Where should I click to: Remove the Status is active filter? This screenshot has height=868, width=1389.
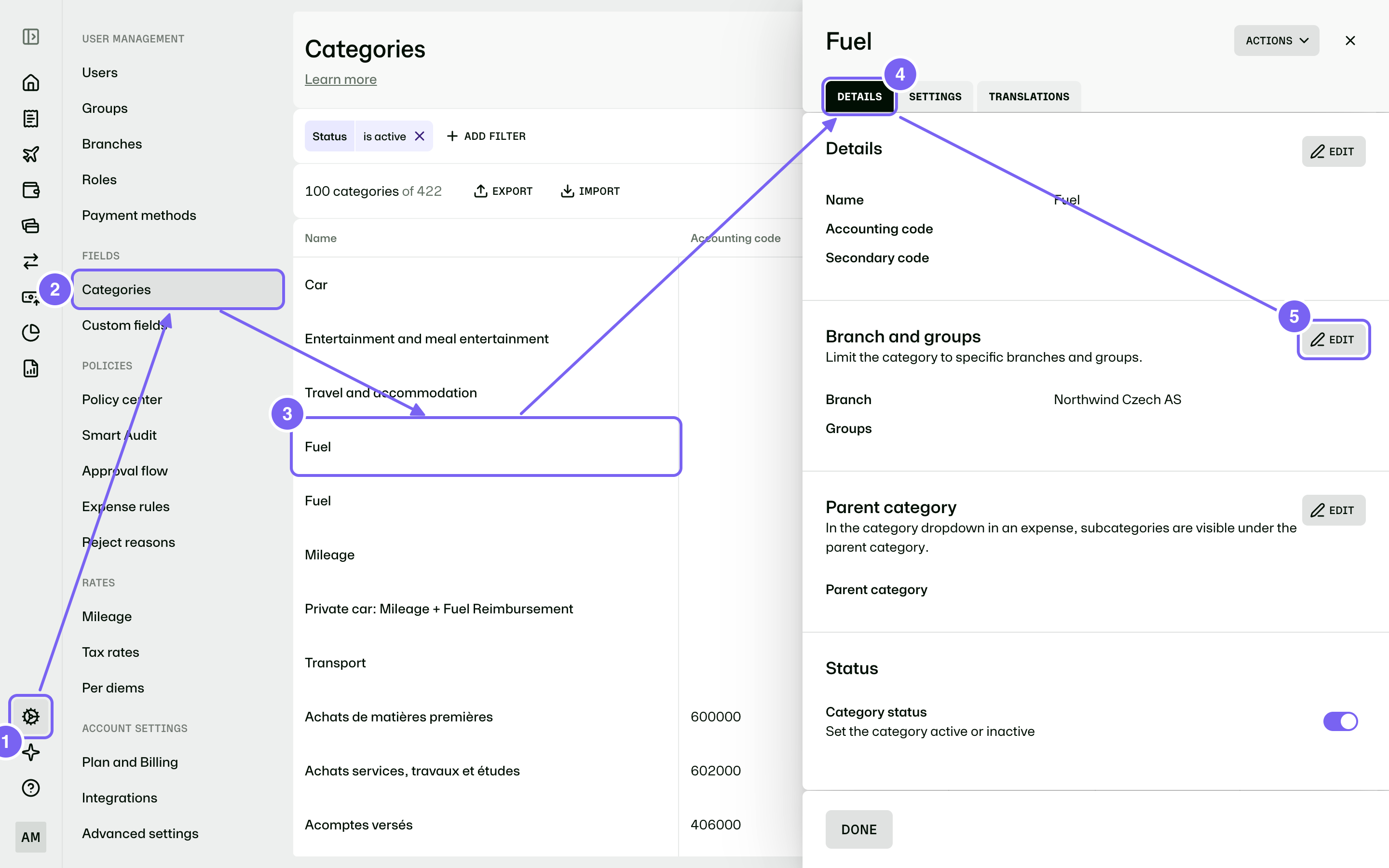(420, 136)
